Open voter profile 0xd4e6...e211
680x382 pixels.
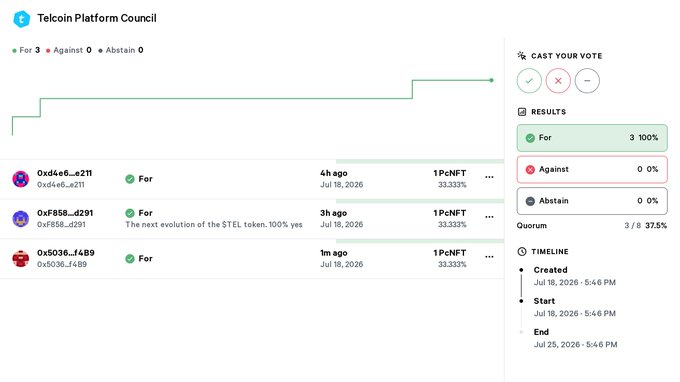pos(65,173)
